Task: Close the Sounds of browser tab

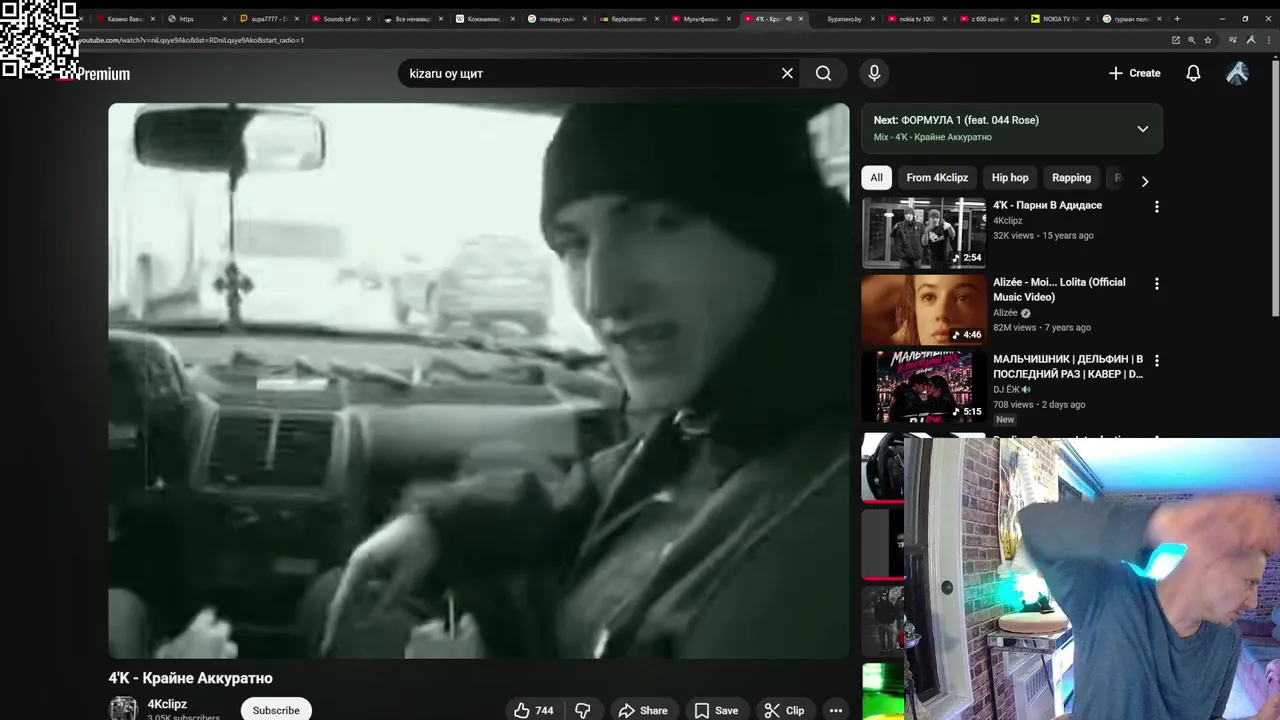Action: point(369,19)
